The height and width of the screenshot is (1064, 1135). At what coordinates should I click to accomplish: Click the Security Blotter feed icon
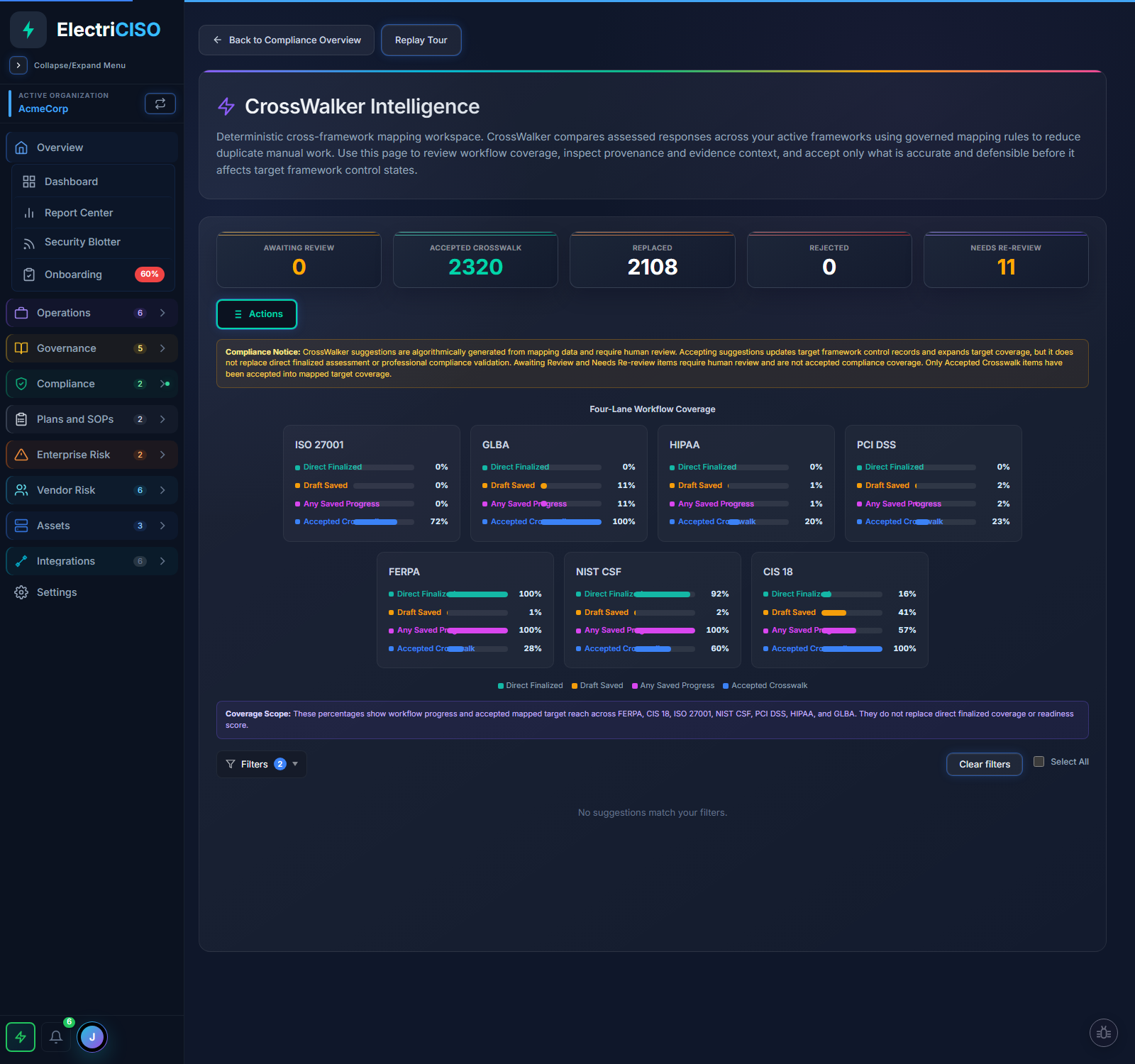[29, 243]
